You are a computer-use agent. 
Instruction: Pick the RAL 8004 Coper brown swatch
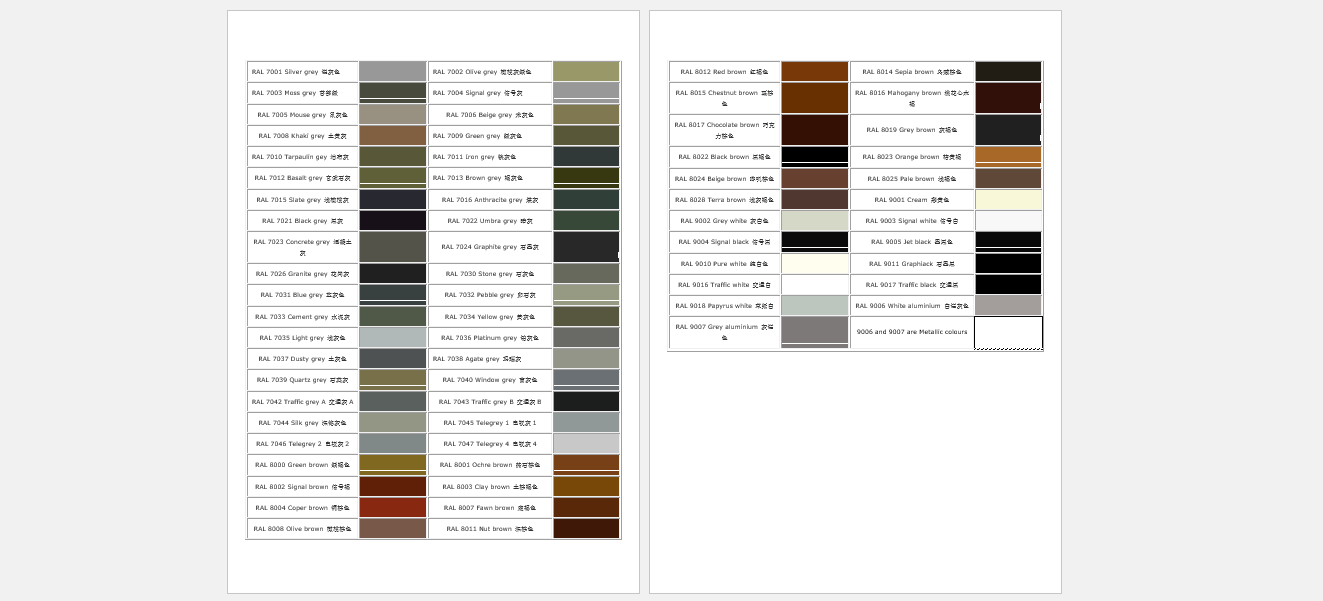pos(392,508)
